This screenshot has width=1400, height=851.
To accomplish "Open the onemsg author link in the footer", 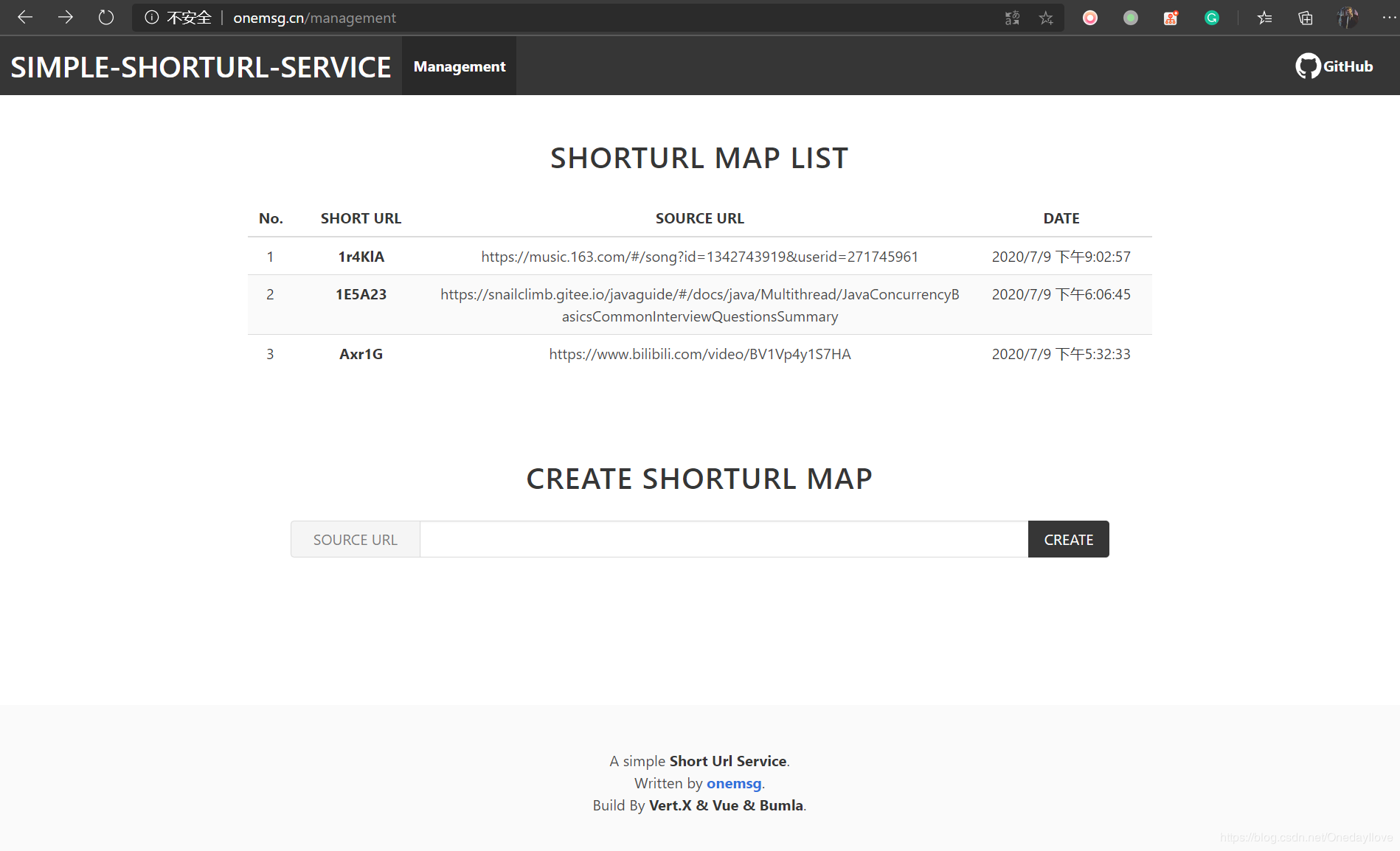I will (734, 783).
